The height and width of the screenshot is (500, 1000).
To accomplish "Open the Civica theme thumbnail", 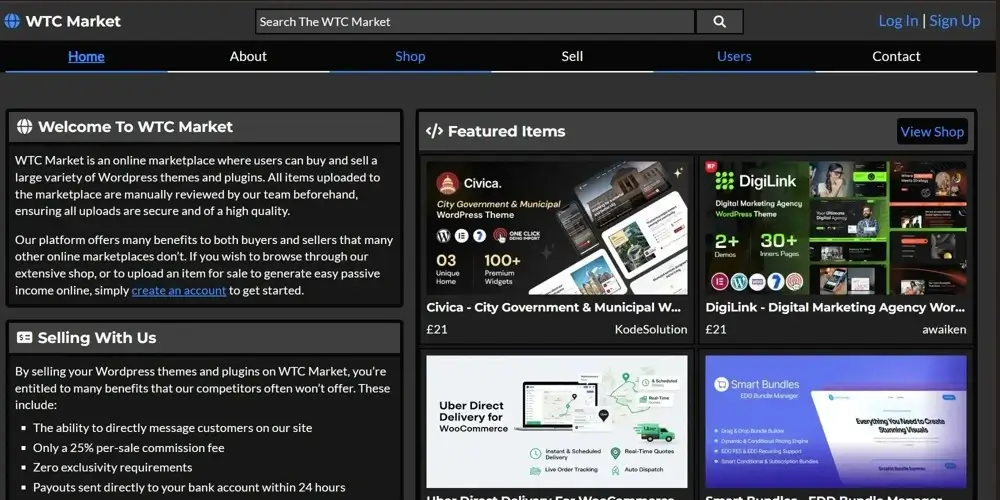I will tap(557, 228).
